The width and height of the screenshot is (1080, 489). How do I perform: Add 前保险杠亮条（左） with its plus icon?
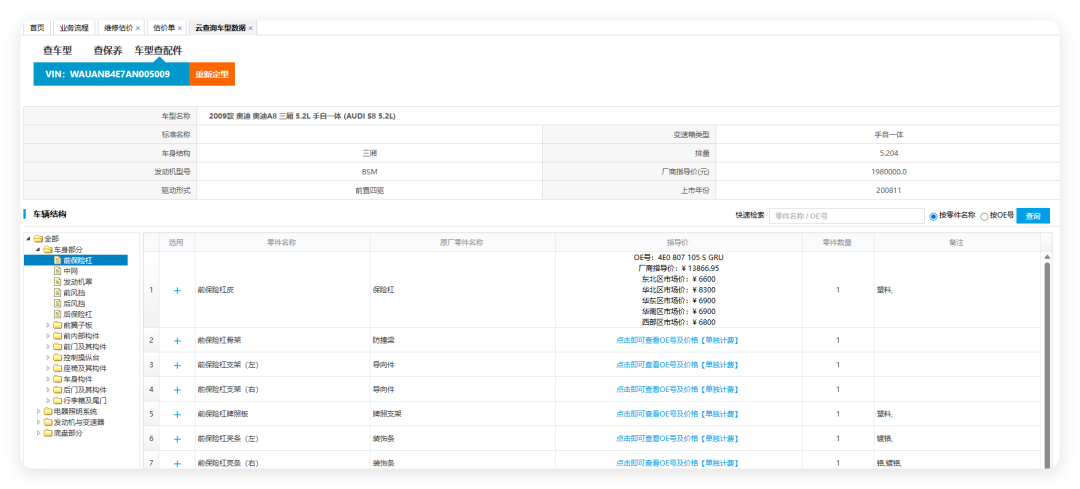pyautogui.click(x=177, y=439)
